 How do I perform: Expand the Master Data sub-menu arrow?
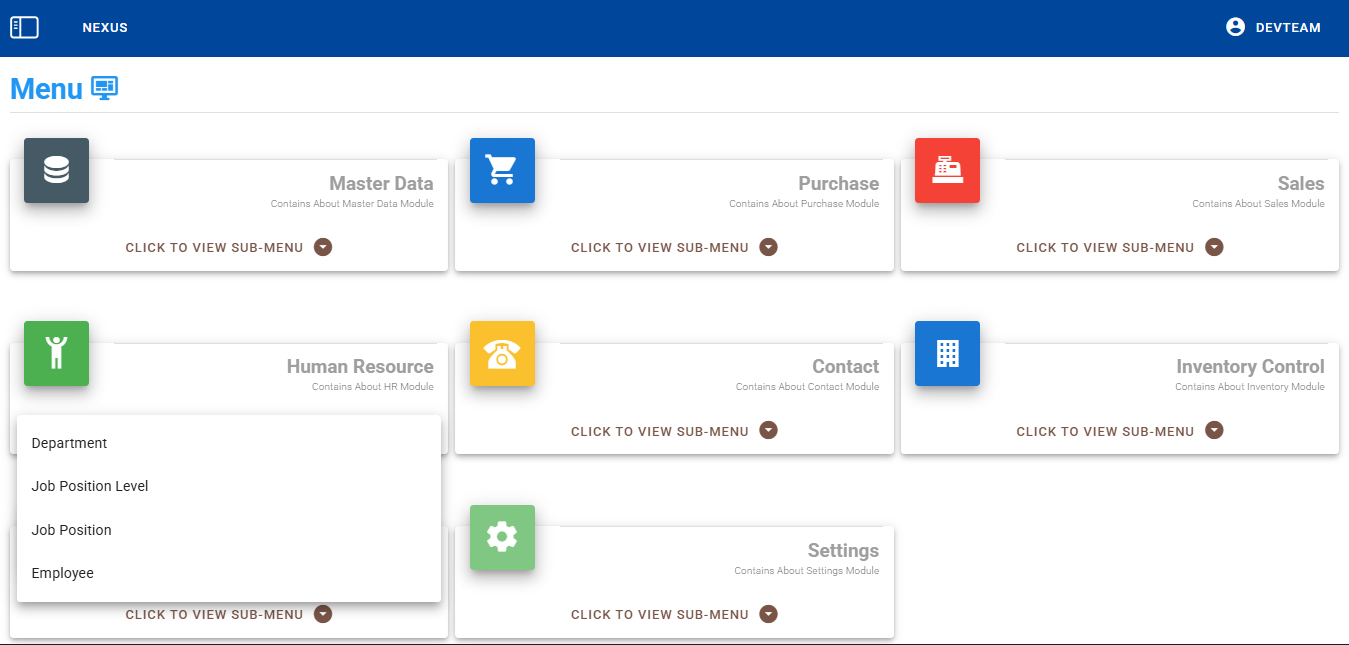tap(323, 247)
